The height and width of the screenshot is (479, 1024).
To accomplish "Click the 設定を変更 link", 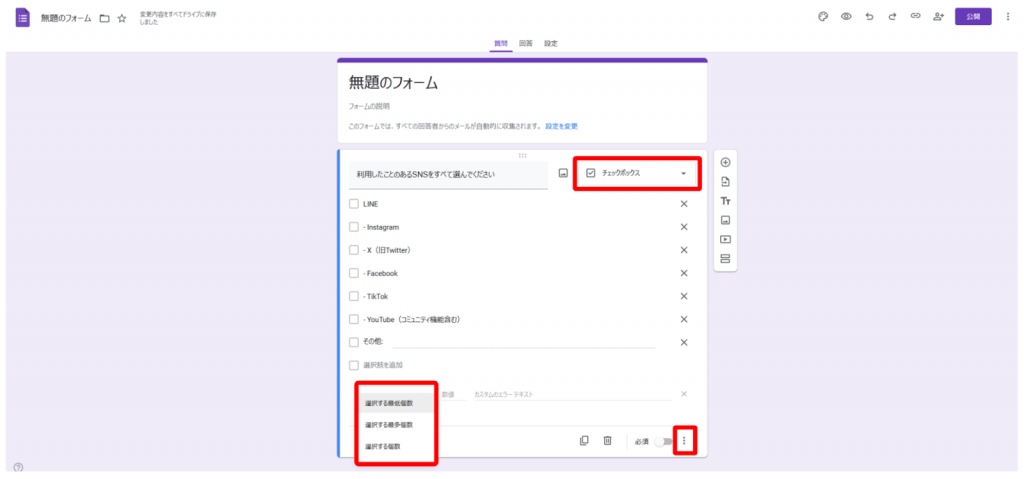I will click(561, 127).
